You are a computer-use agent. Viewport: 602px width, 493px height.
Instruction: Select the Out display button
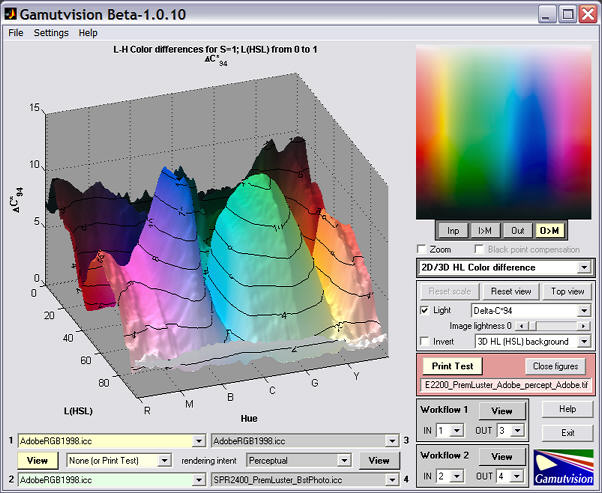coord(518,230)
